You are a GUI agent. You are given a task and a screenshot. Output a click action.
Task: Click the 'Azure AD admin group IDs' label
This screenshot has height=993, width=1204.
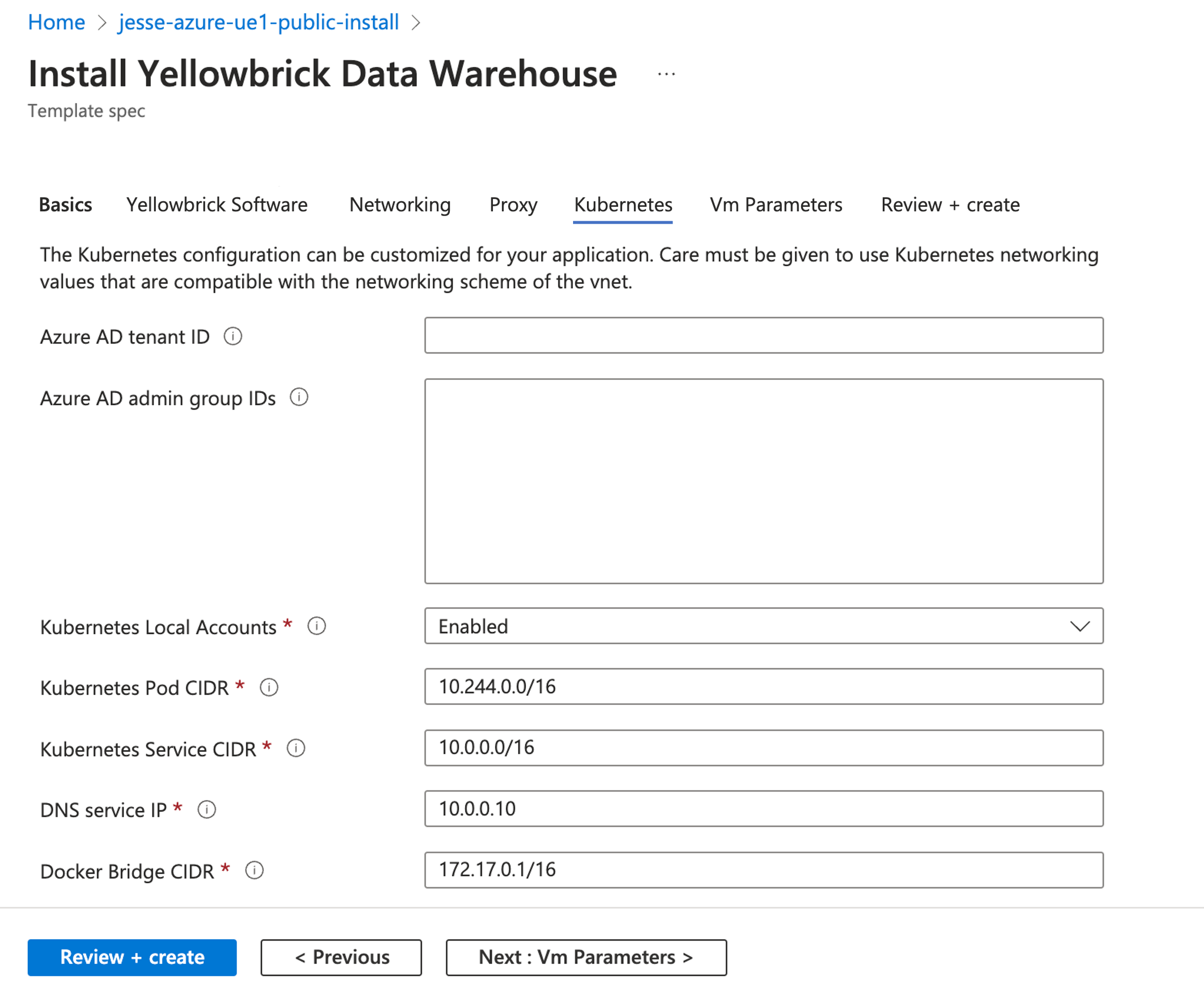158,398
